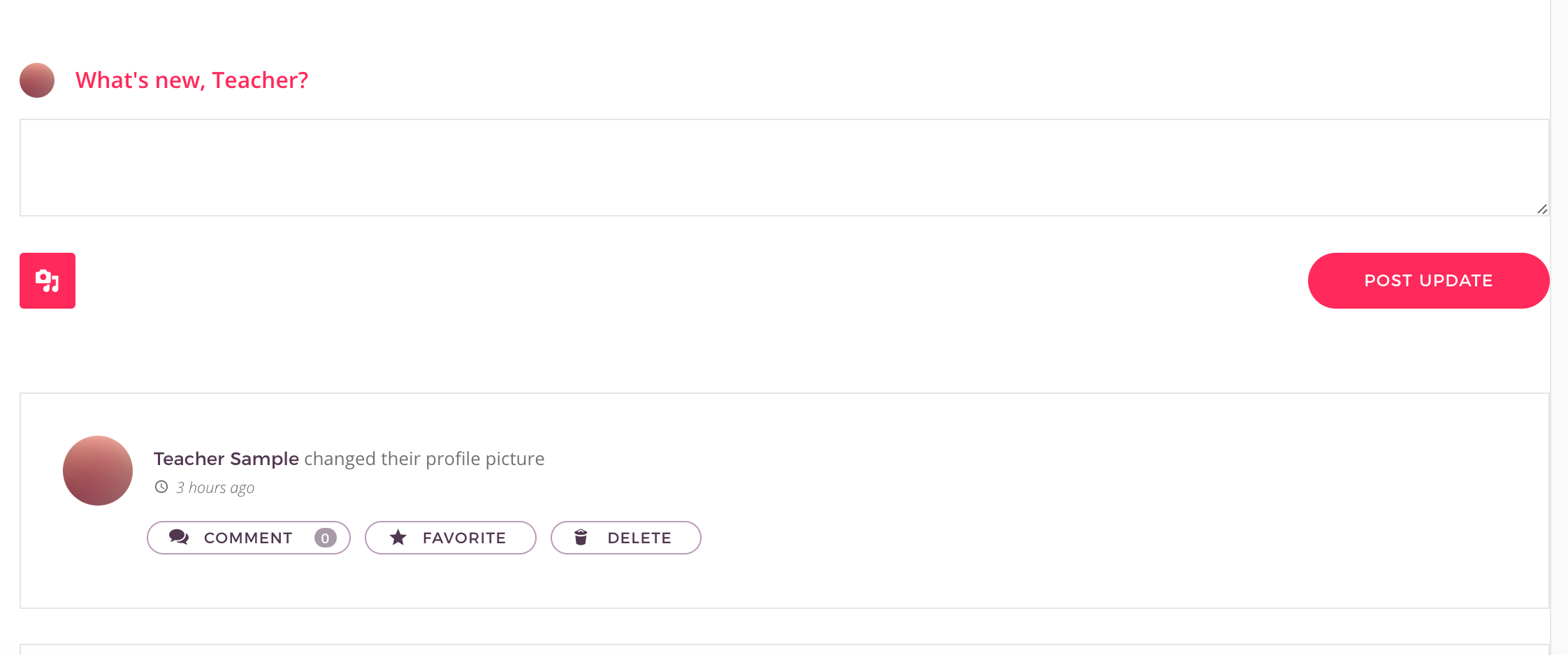This screenshot has width=1568, height=655.
Task: Click the changed their profile picture text
Action: coord(424,459)
